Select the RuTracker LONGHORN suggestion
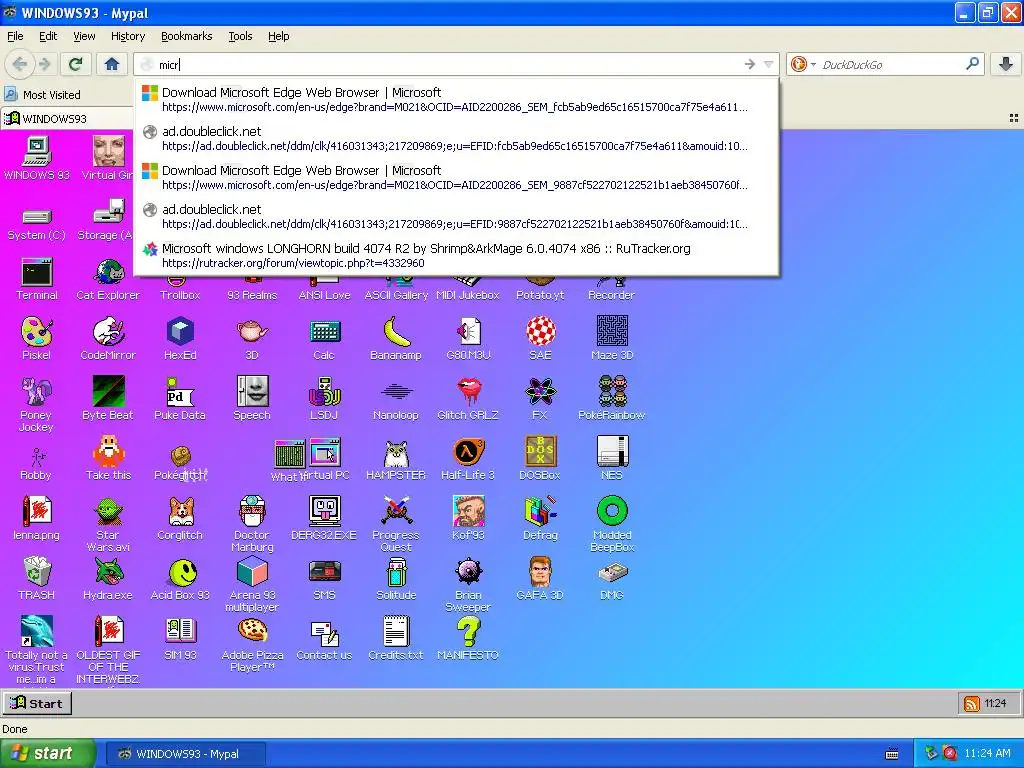Screen dimensions: 1024x768 click(456, 255)
